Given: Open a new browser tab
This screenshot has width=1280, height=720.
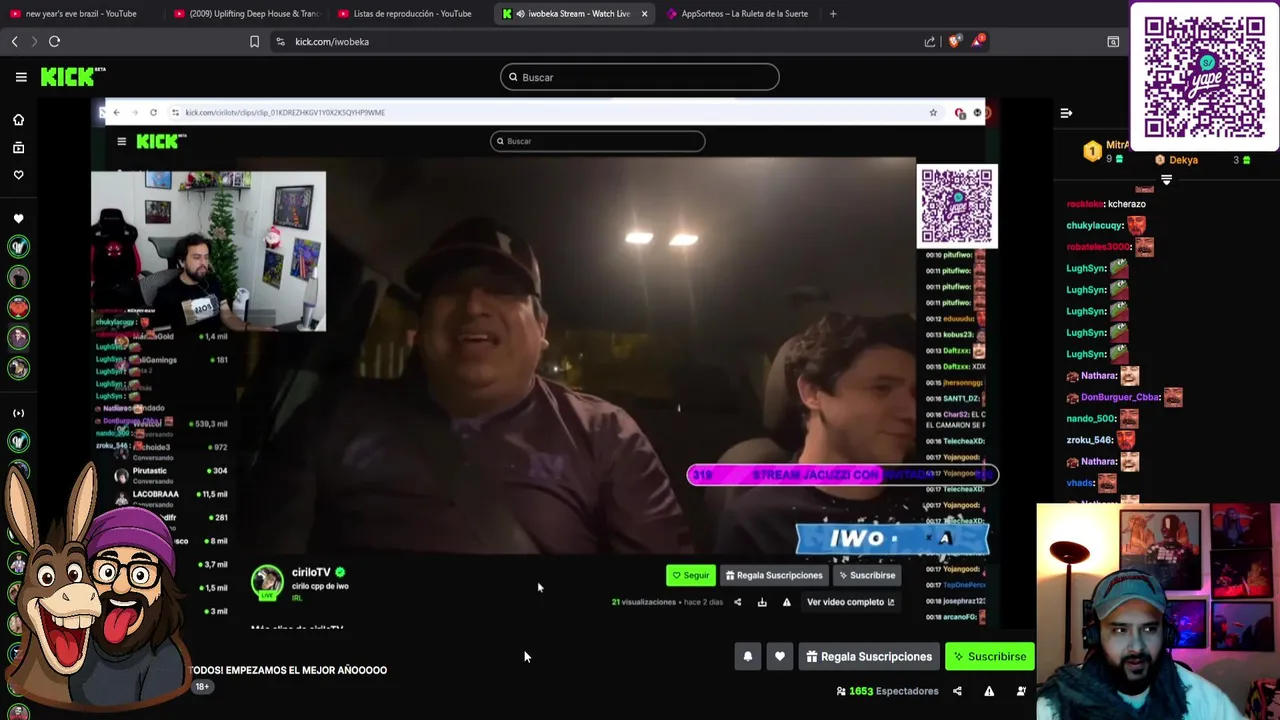Looking at the screenshot, I should [833, 14].
